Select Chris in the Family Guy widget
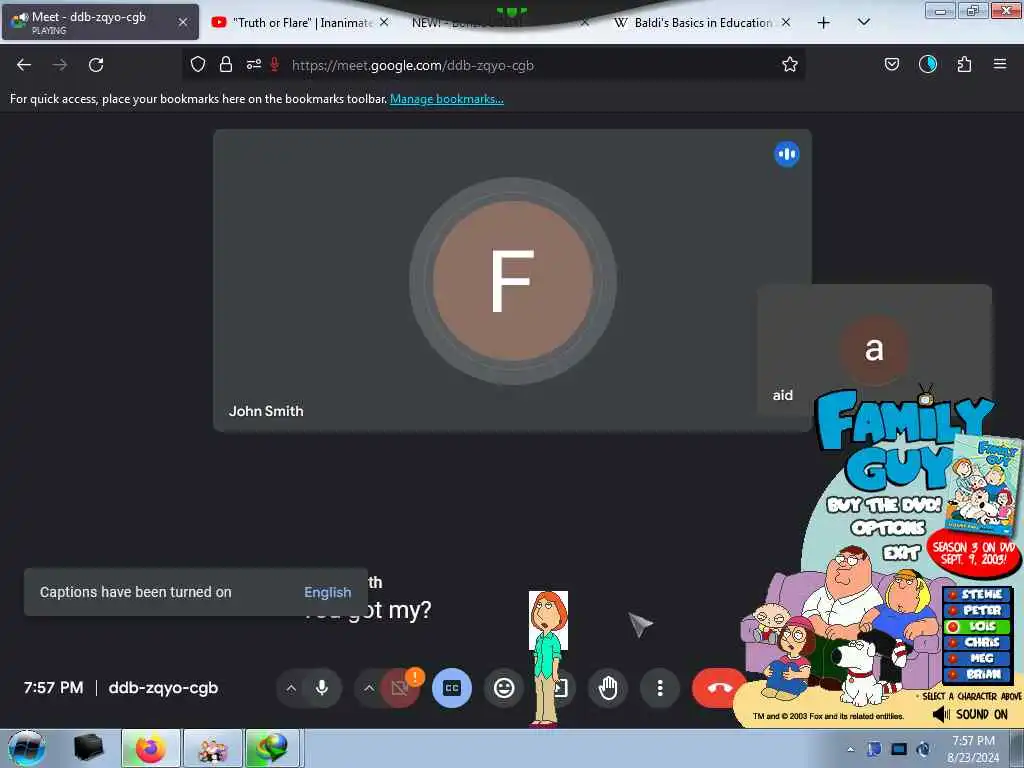Image resolution: width=1024 pixels, height=768 pixels. [977, 642]
